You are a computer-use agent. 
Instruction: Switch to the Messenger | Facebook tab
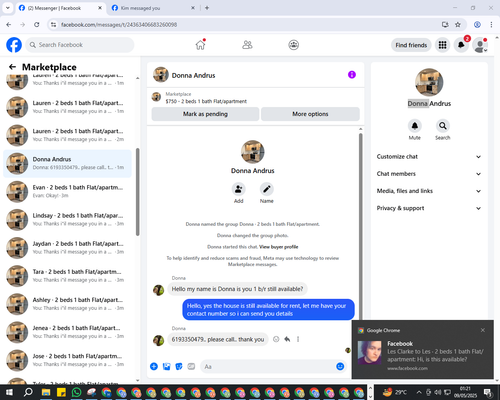coord(60,8)
